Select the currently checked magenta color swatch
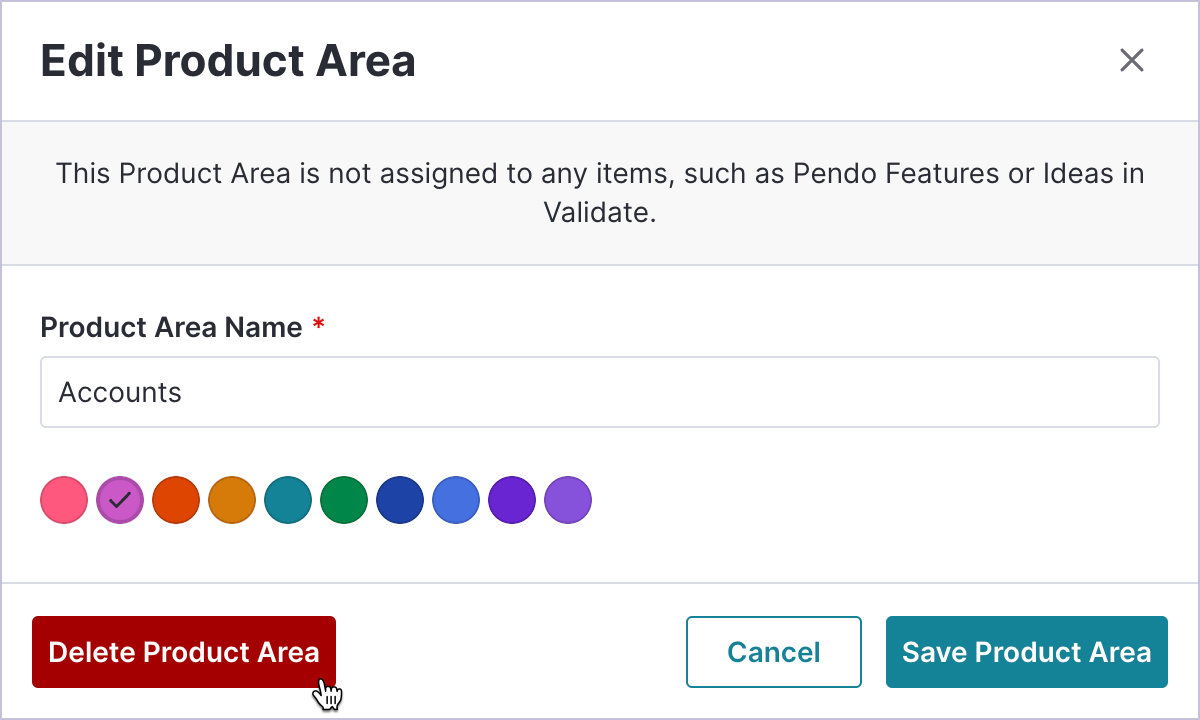 120,499
